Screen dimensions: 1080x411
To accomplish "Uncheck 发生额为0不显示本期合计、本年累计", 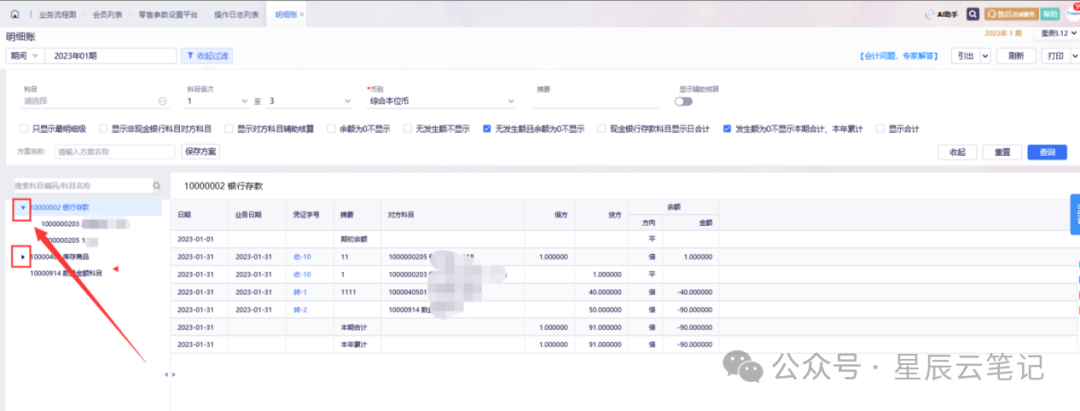I will click(x=727, y=129).
